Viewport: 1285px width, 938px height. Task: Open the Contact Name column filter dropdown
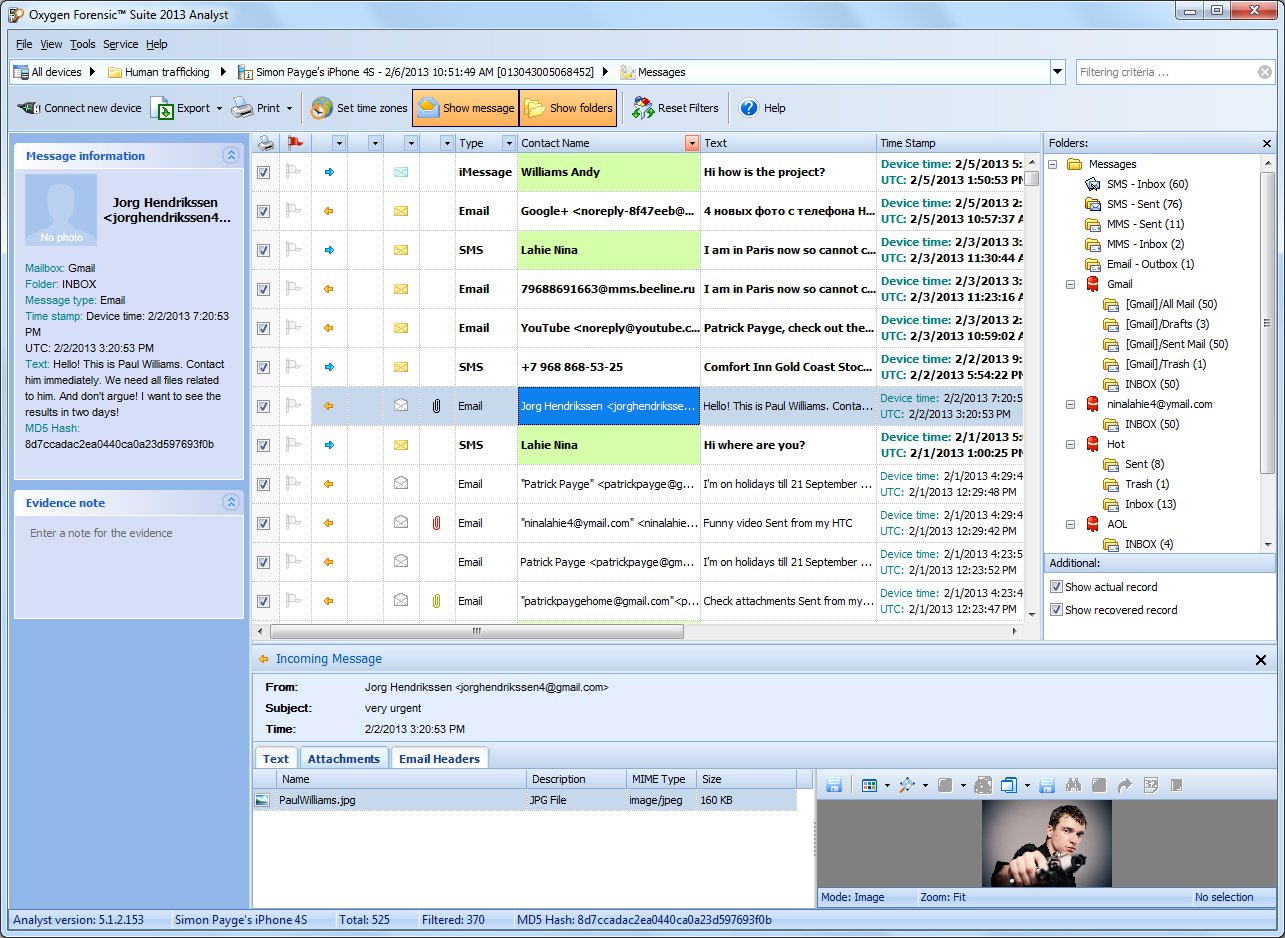pyautogui.click(x=692, y=143)
